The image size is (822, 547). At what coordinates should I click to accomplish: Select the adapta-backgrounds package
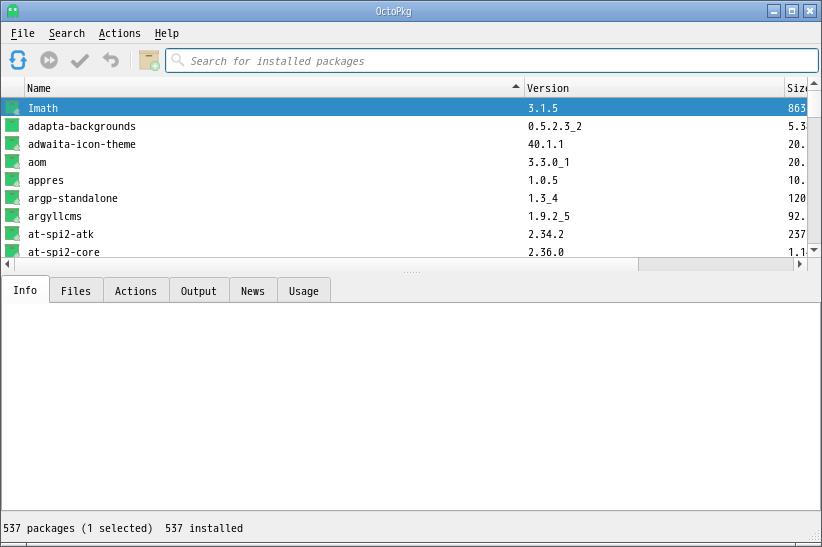click(x=404, y=126)
